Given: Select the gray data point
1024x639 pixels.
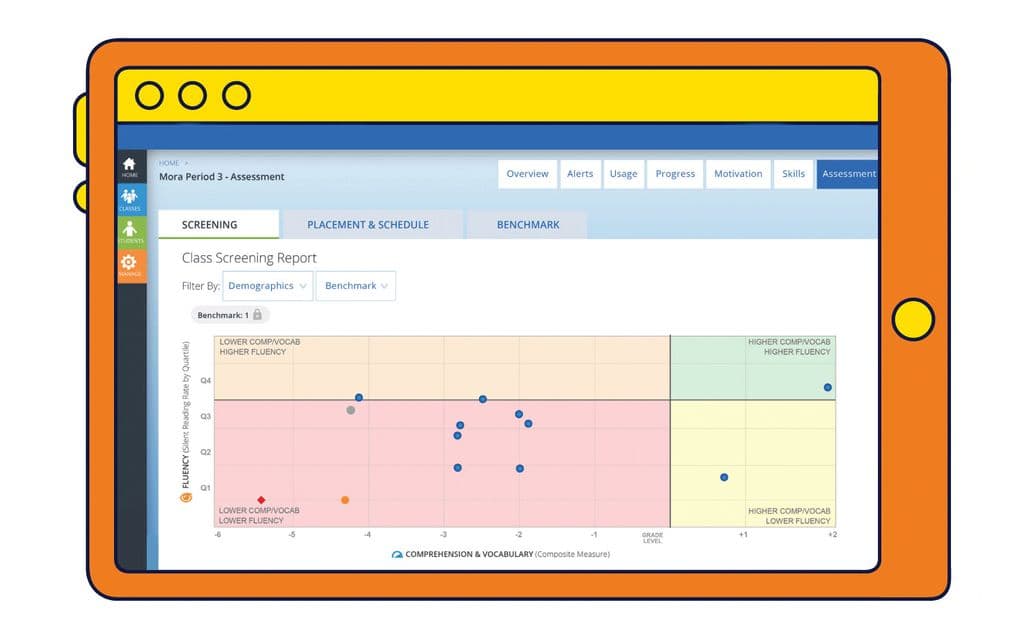Looking at the screenshot, I should coord(351,410).
